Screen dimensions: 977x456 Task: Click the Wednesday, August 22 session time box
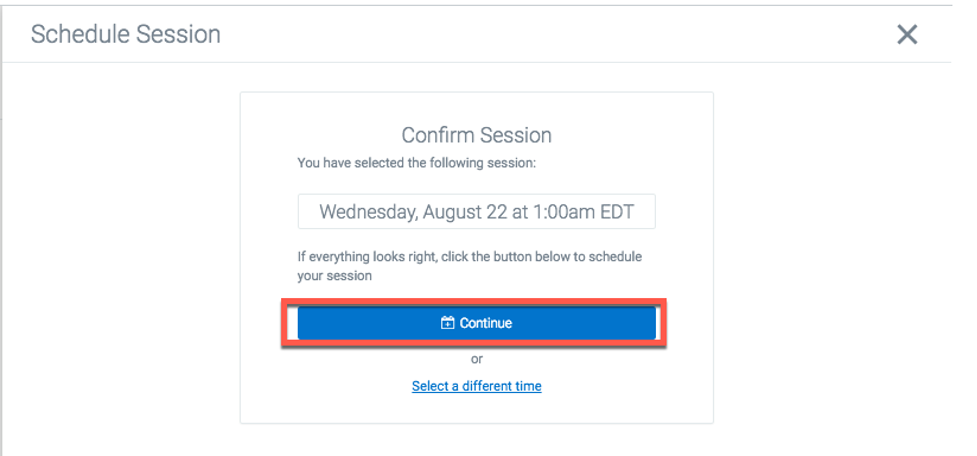(476, 212)
